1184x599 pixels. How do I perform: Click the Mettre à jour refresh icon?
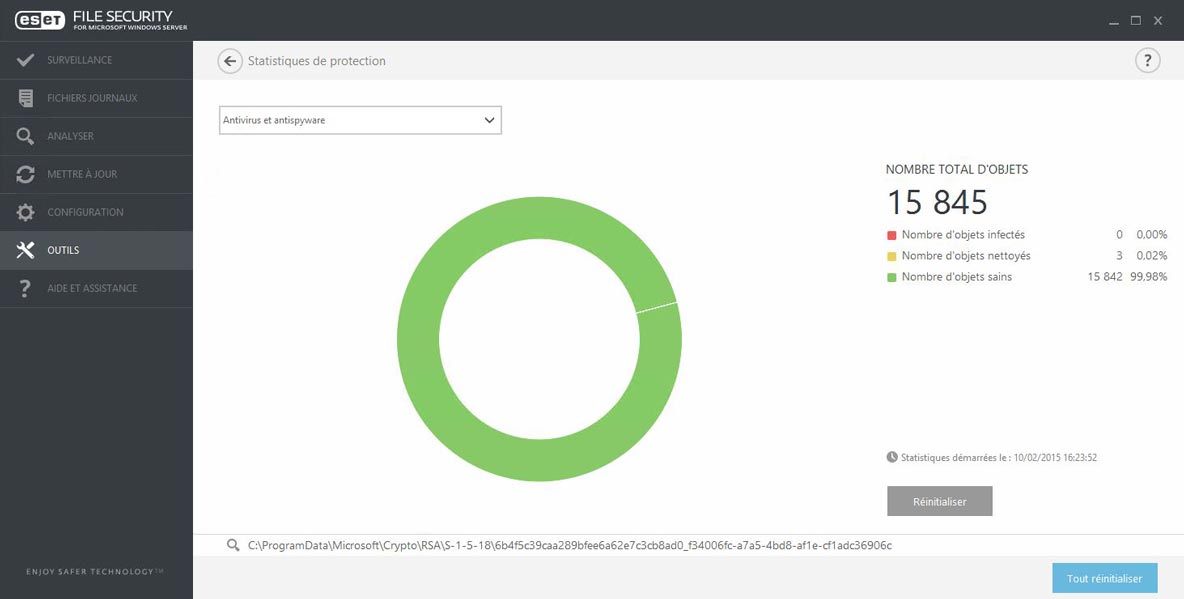click(x=26, y=174)
